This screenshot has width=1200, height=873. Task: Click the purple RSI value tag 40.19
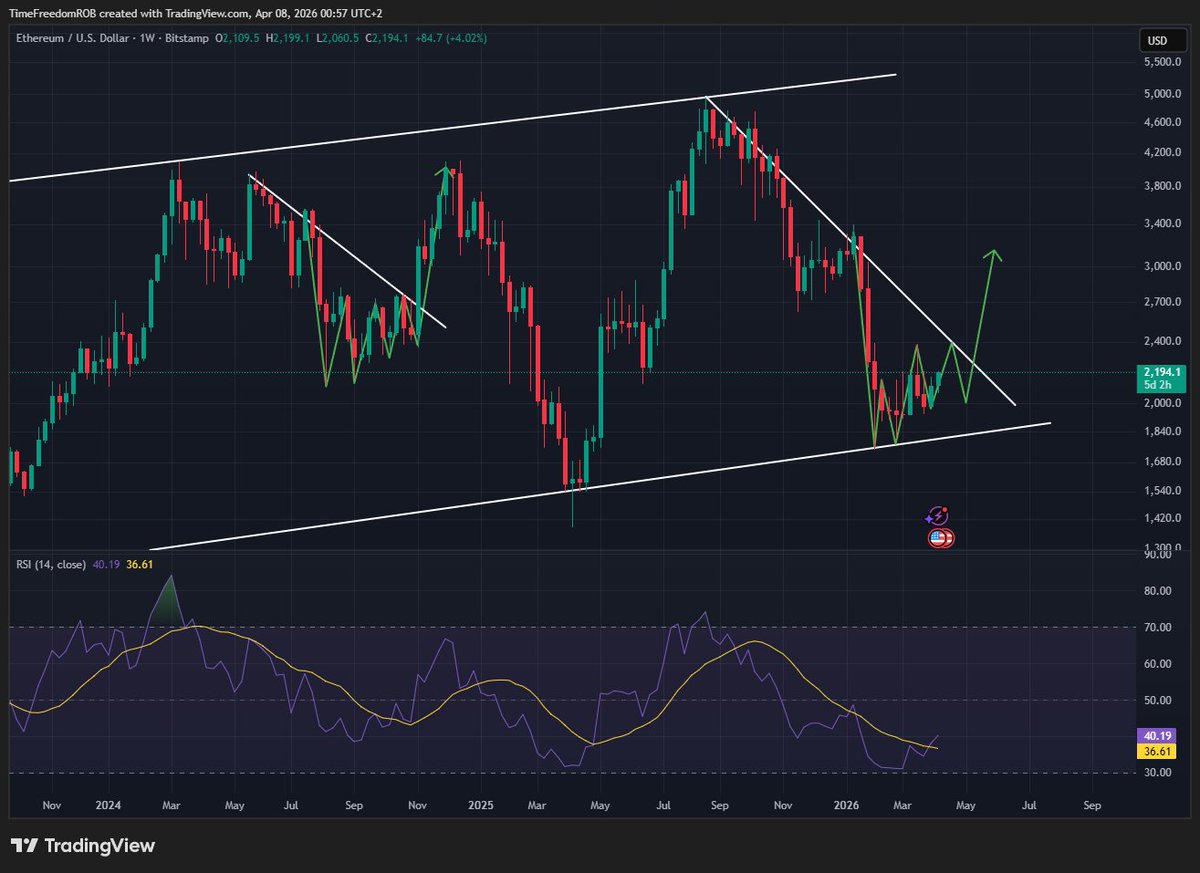pyautogui.click(x=1158, y=735)
